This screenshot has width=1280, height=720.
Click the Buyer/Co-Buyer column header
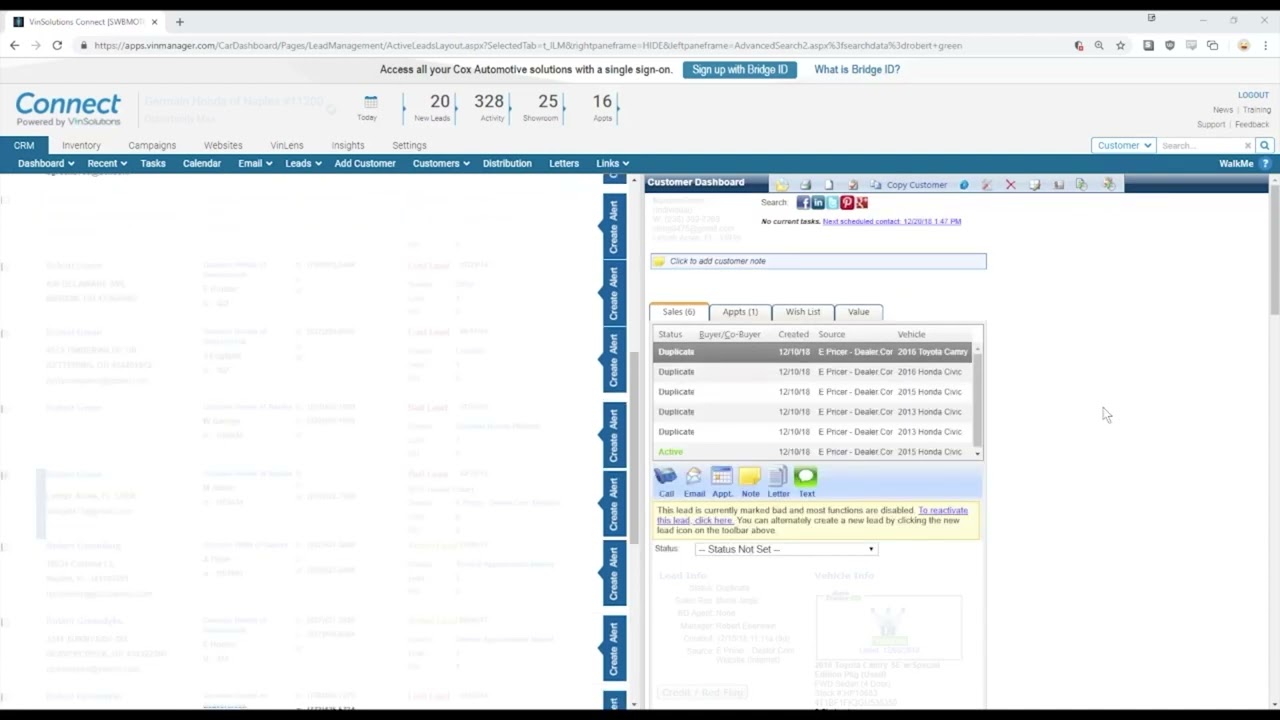[729, 334]
